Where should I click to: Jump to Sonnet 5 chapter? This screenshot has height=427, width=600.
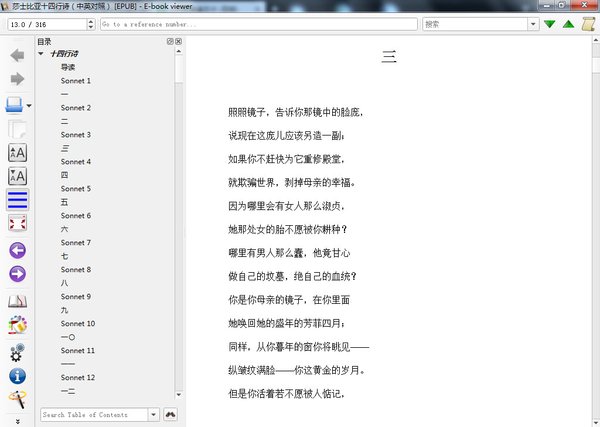pyautogui.click(x=76, y=189)
